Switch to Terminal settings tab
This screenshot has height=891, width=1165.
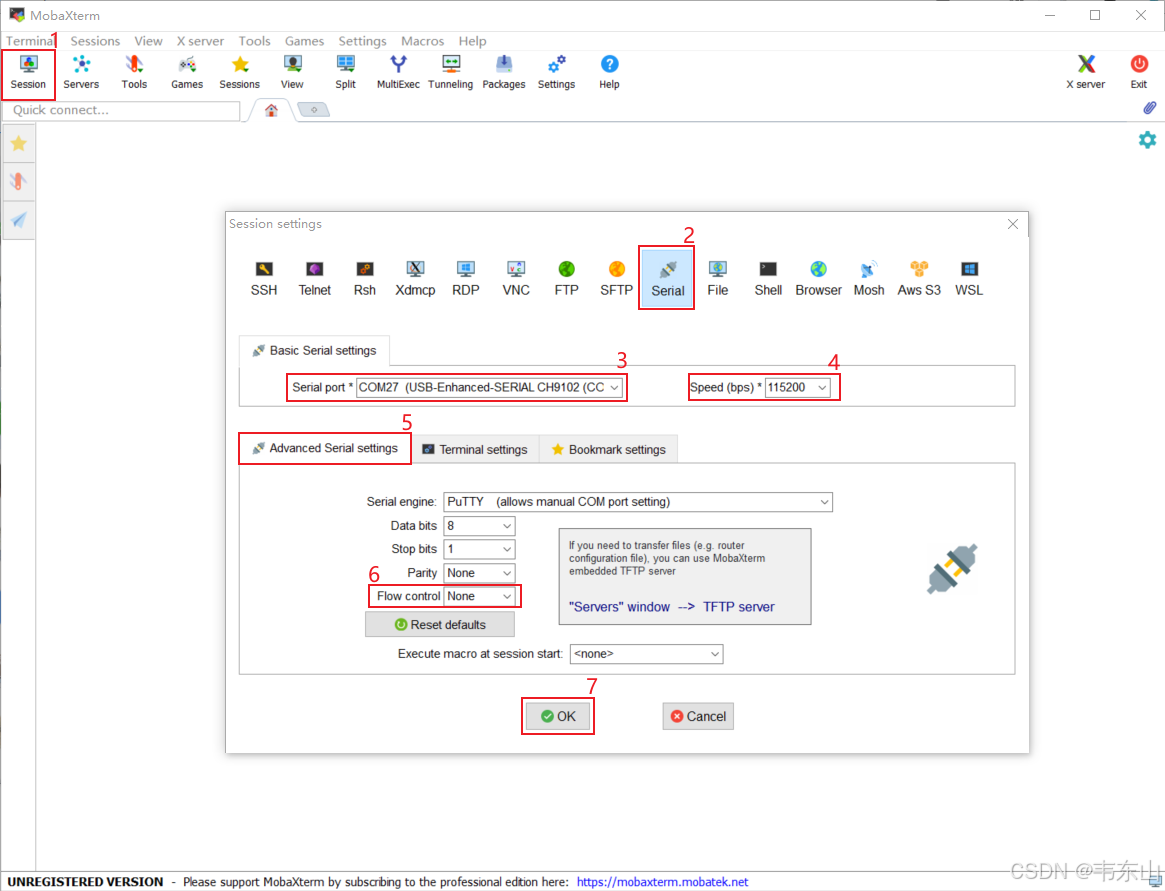click(476, 450)
